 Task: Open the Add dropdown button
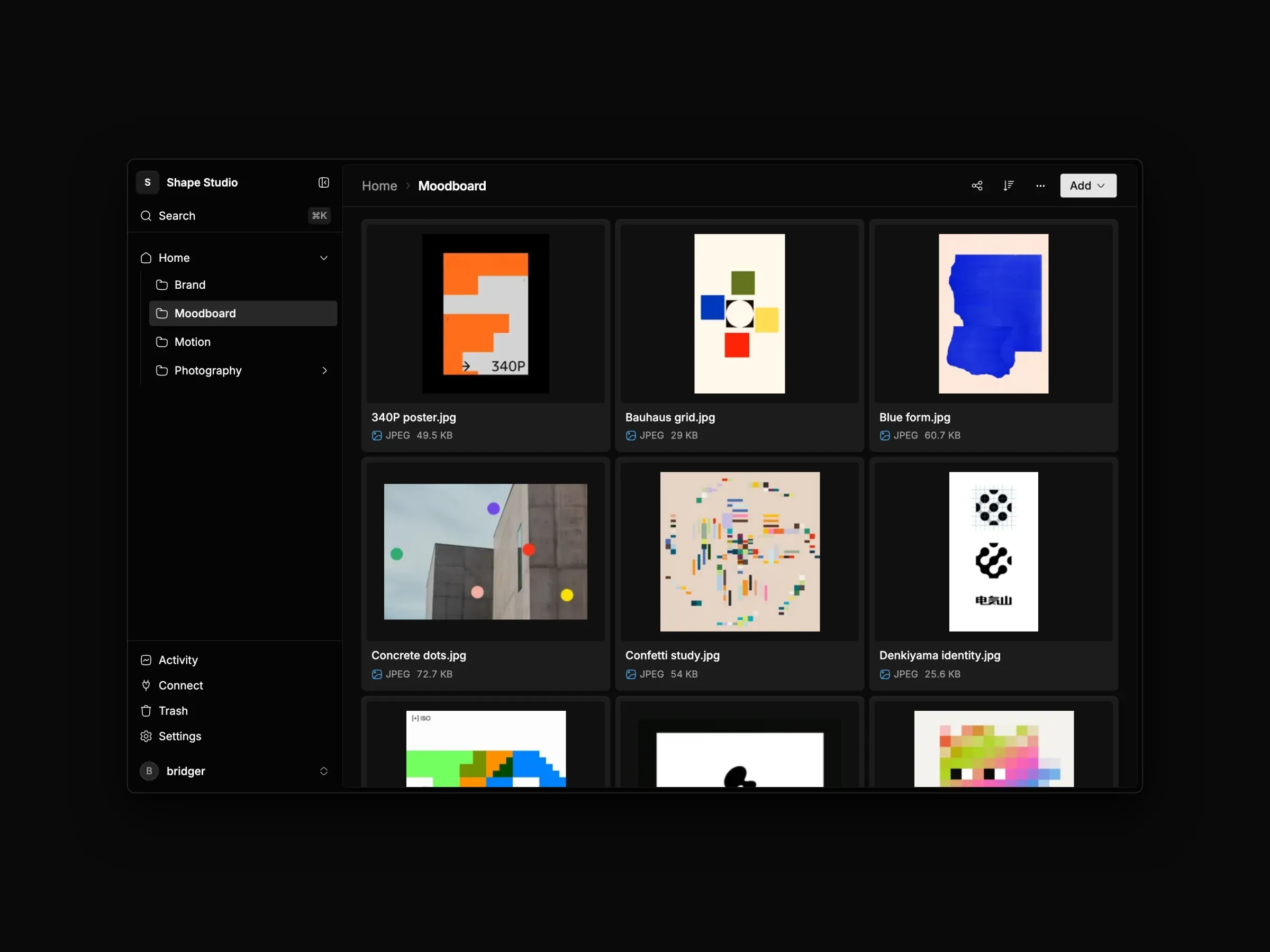[x=1088, y=186]
